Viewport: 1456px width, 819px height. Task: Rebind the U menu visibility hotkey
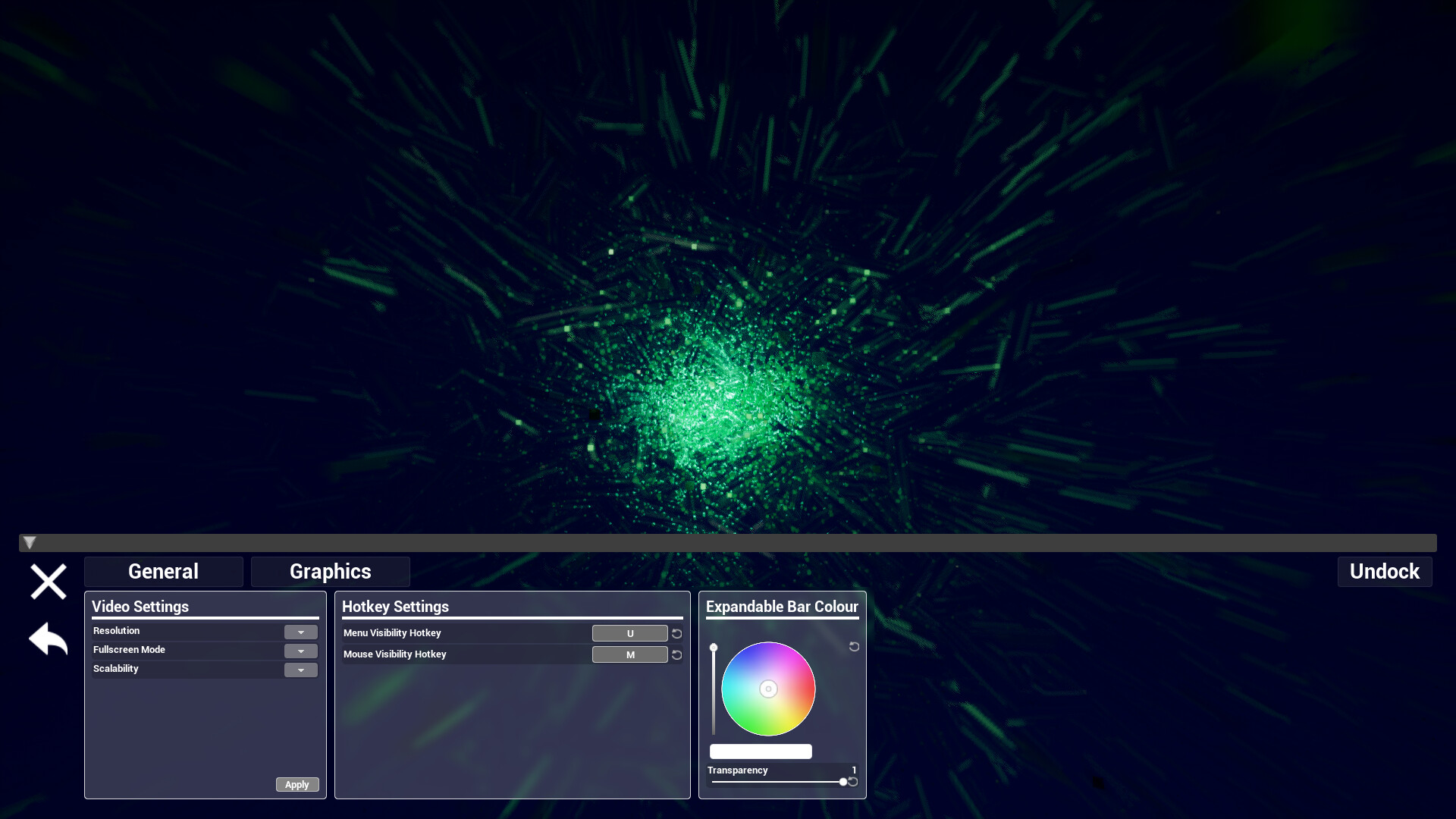coord(629,633)
